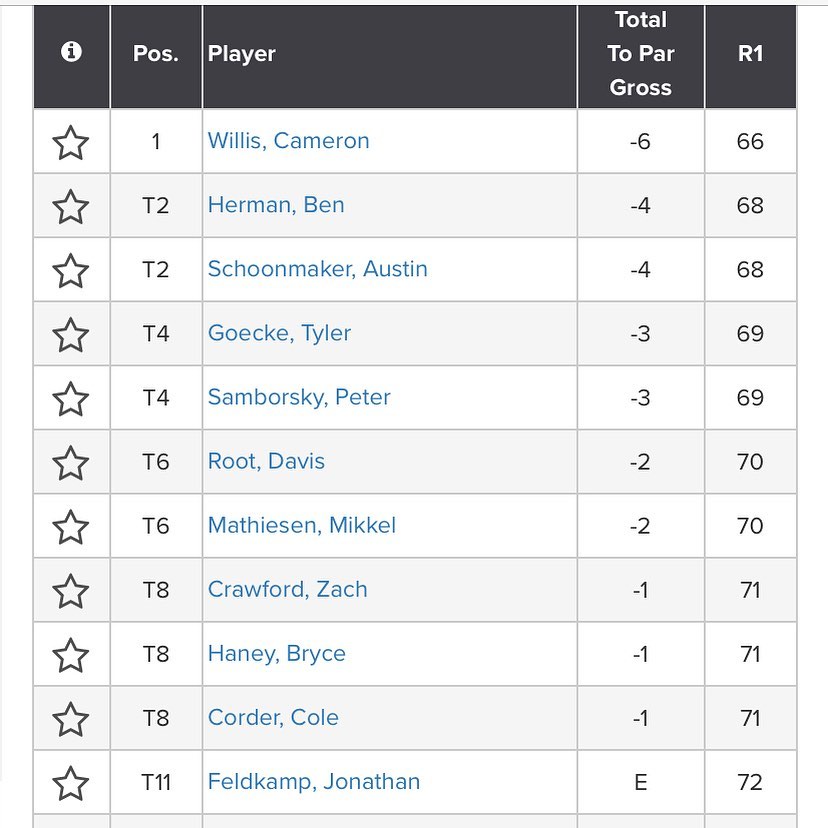Sort by Total To Par Gross header
The width and height of the screenshot is (828, 828).
(x=640, y=54)
